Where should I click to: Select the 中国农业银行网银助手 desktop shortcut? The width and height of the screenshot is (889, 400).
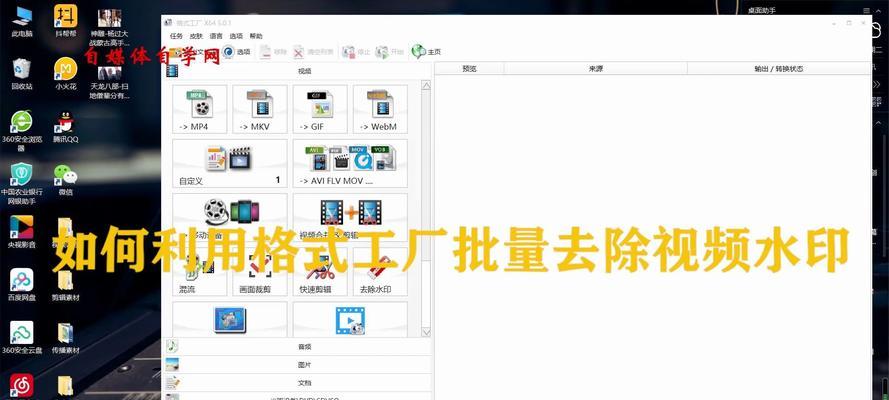[x=22, y=184]
